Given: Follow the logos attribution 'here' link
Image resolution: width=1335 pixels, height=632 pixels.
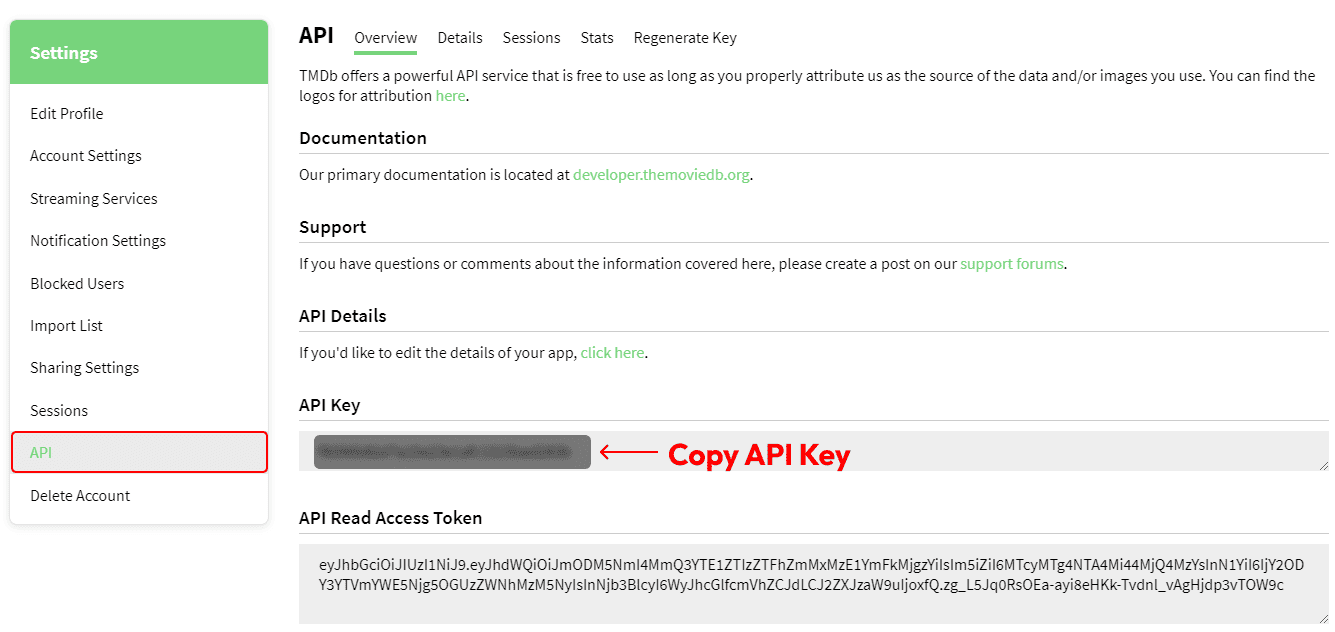Looking at the screenshot, I should click(450, 96).
